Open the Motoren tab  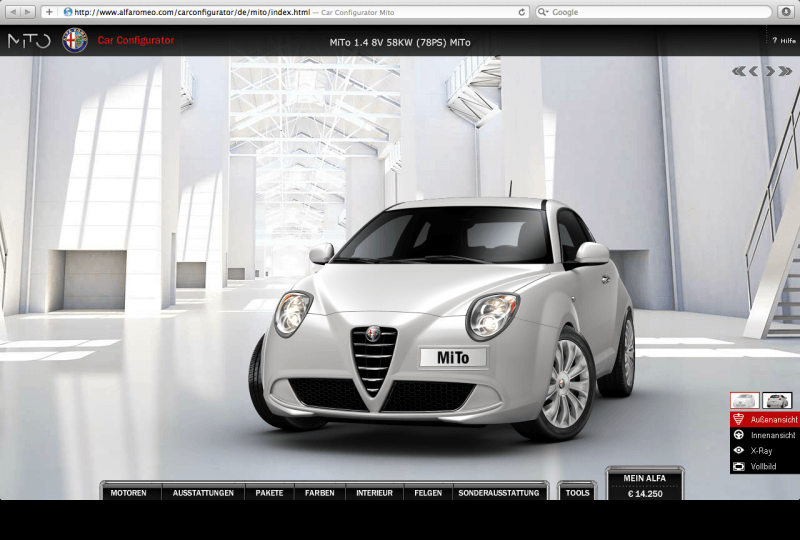pos(129,493)
